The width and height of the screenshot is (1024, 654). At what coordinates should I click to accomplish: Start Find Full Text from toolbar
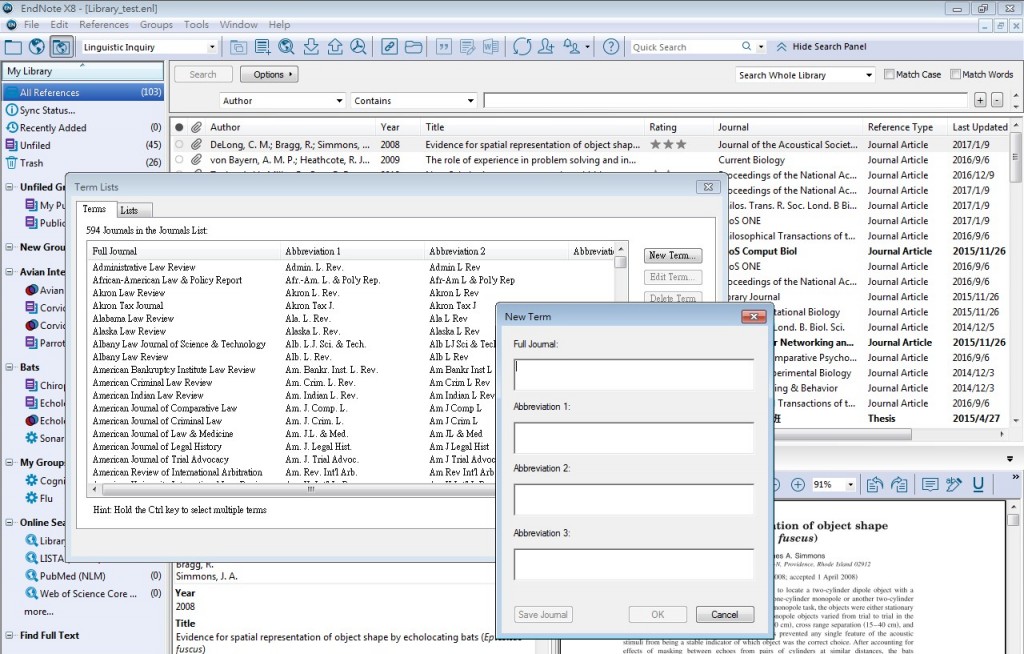(x=358, y=47)
